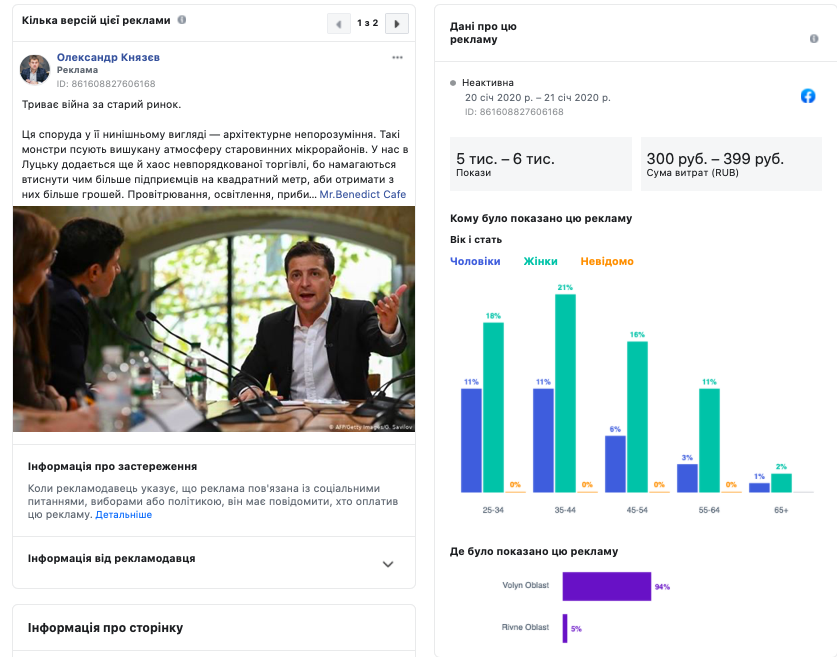Screen dimensions: 837x657
Task: Toggle the Жінки legend in chart
Action: click(x=540, y=262)
